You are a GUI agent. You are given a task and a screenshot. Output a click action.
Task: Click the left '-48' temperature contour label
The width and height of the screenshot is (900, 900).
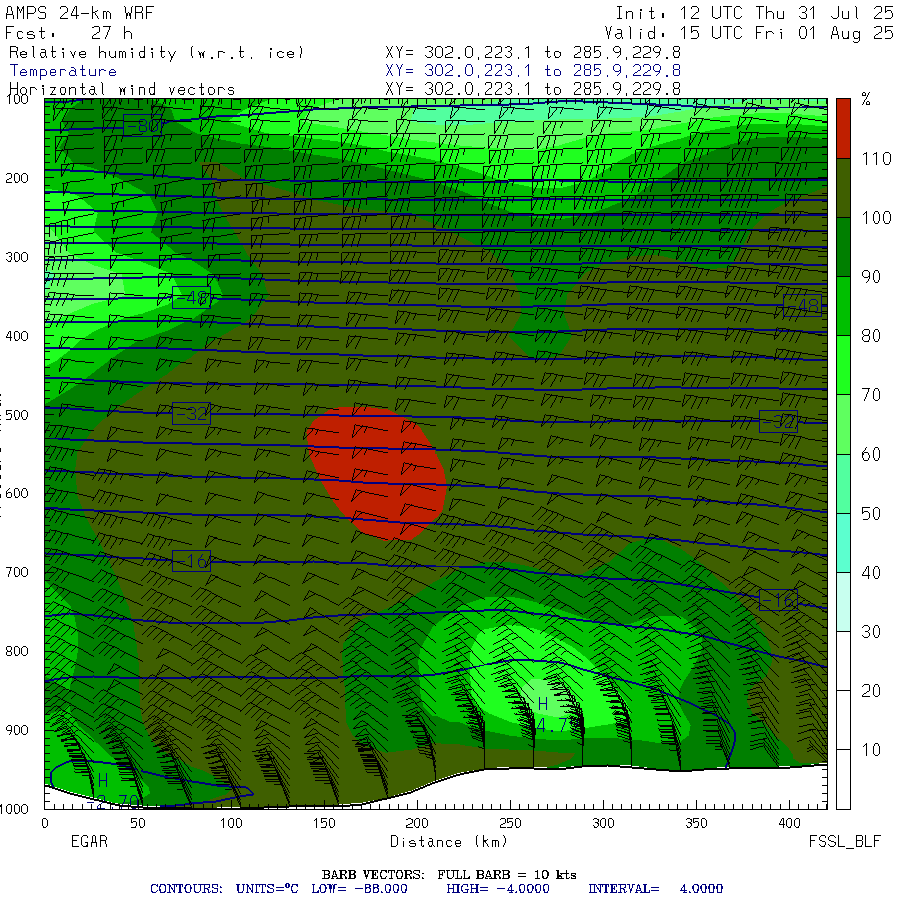(x=191, y=298)
